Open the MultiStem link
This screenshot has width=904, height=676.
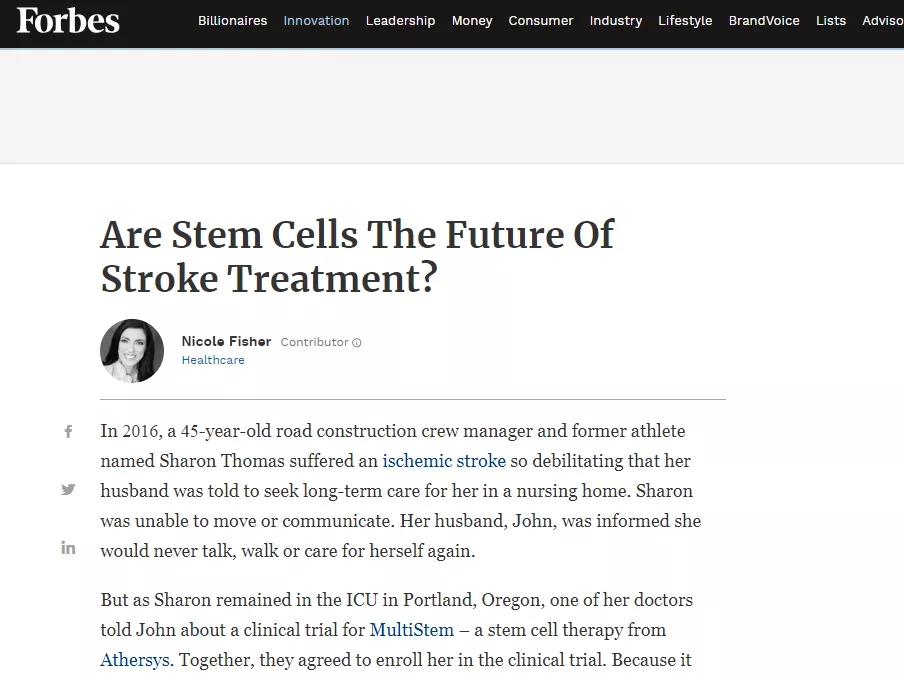pos(412,630)
